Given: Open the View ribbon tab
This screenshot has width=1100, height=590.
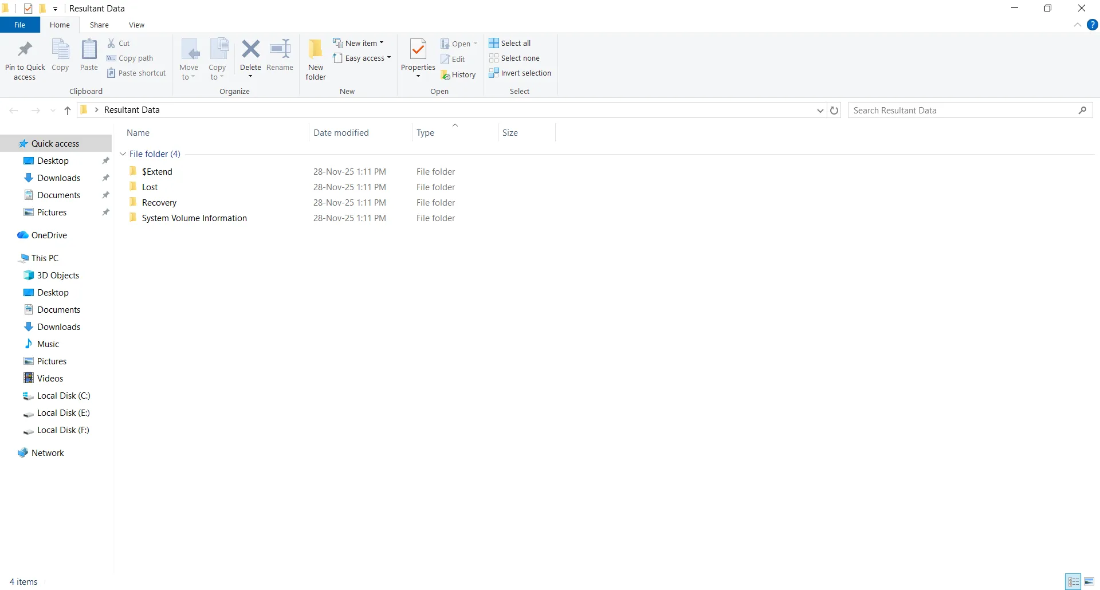Looking at the screenshot, I should coord(136,24).
